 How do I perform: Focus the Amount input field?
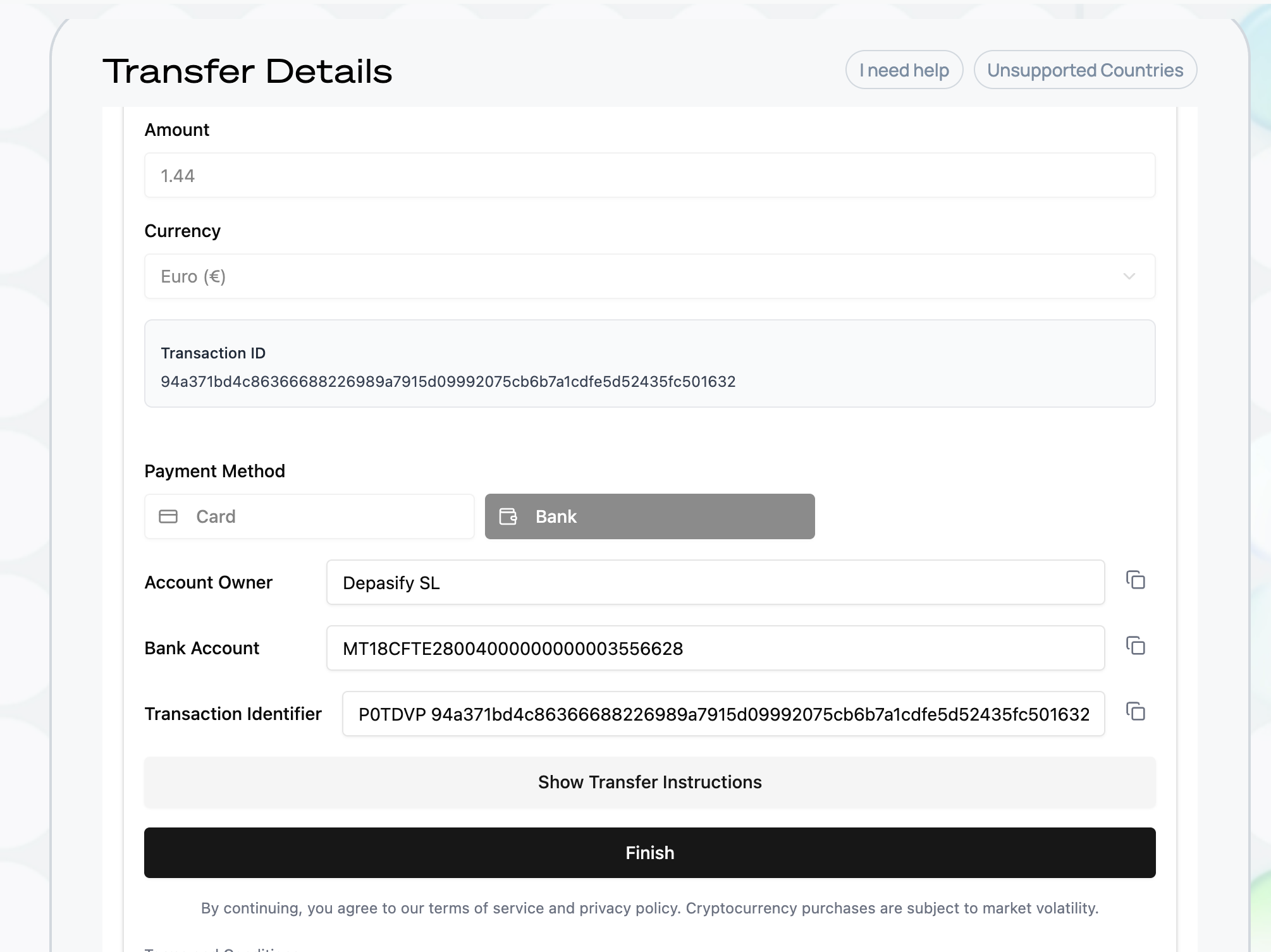649,175
